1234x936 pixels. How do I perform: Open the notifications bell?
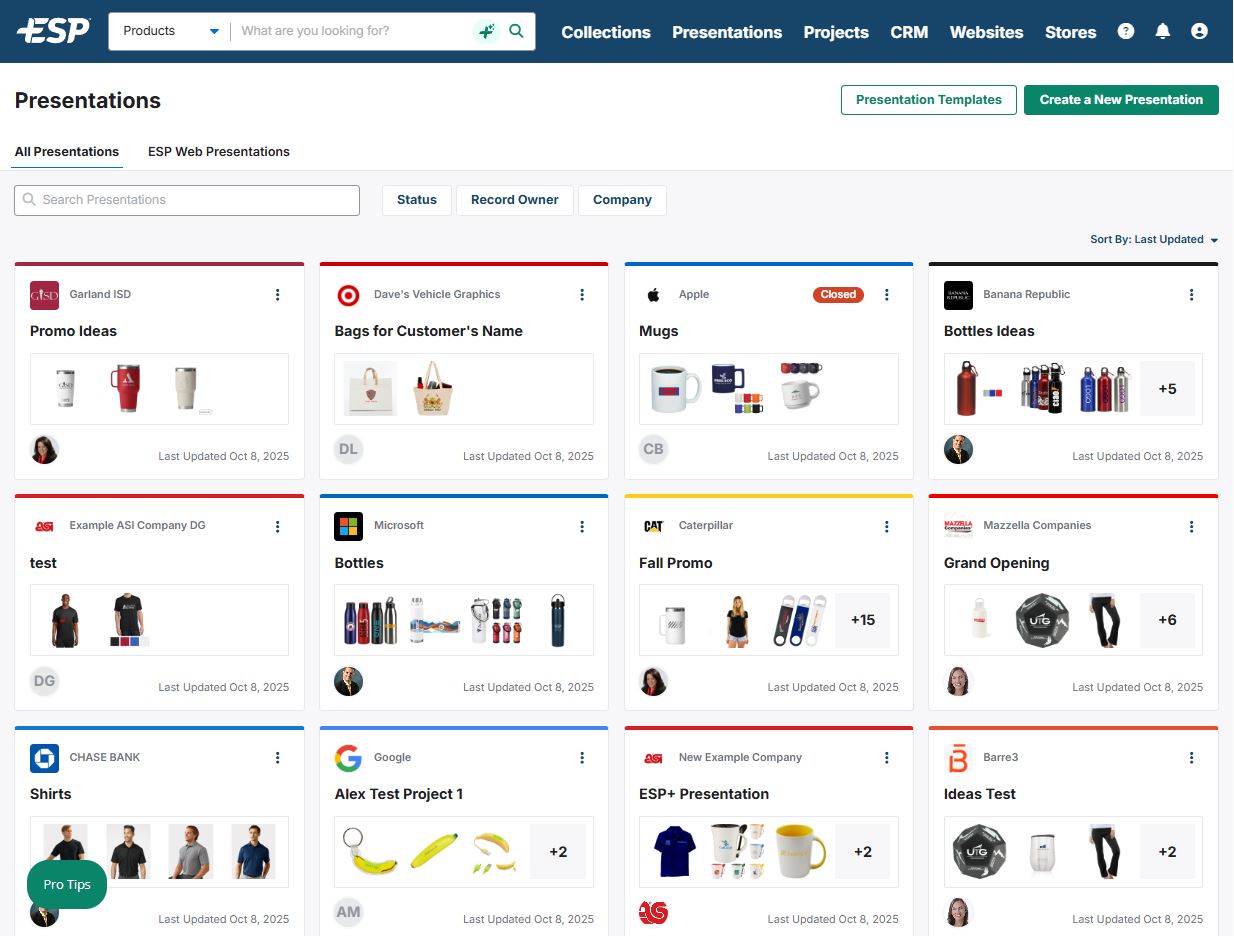tap(1162, 31)
